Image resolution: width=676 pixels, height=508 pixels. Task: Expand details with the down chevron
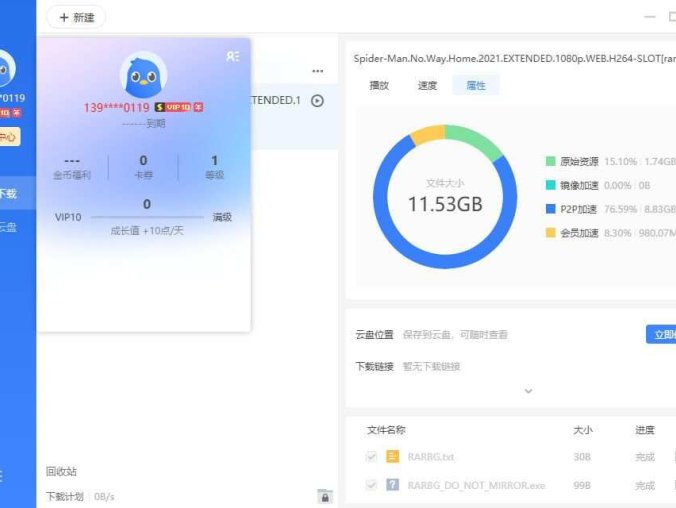click(x=528, y=391)
